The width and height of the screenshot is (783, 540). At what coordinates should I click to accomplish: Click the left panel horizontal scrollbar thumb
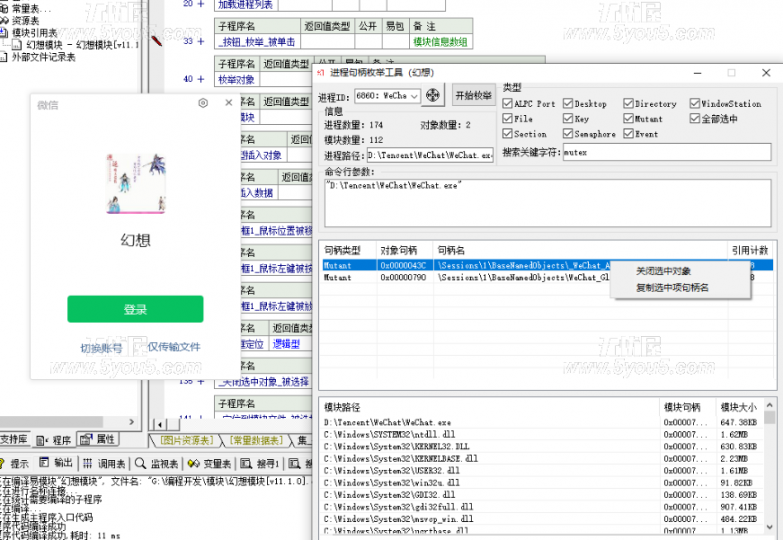click(51, 422)
